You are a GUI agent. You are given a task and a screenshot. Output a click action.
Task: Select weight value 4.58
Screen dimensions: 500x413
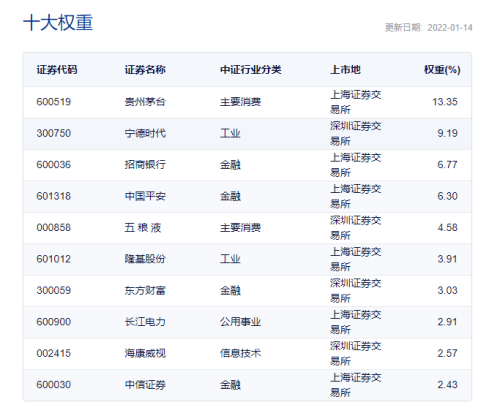[448, 228]
